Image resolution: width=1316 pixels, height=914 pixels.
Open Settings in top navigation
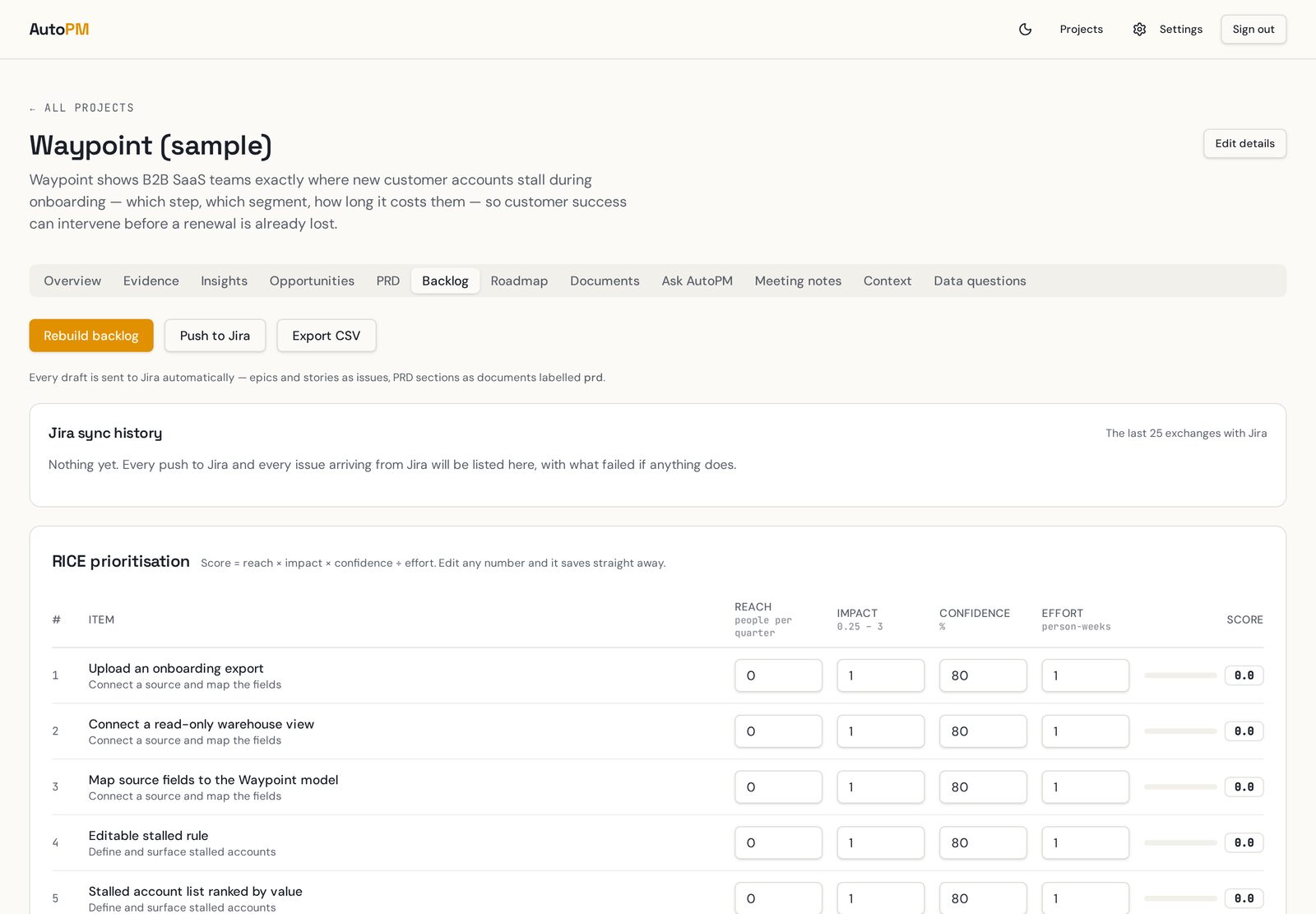[x=1180, y=30]
